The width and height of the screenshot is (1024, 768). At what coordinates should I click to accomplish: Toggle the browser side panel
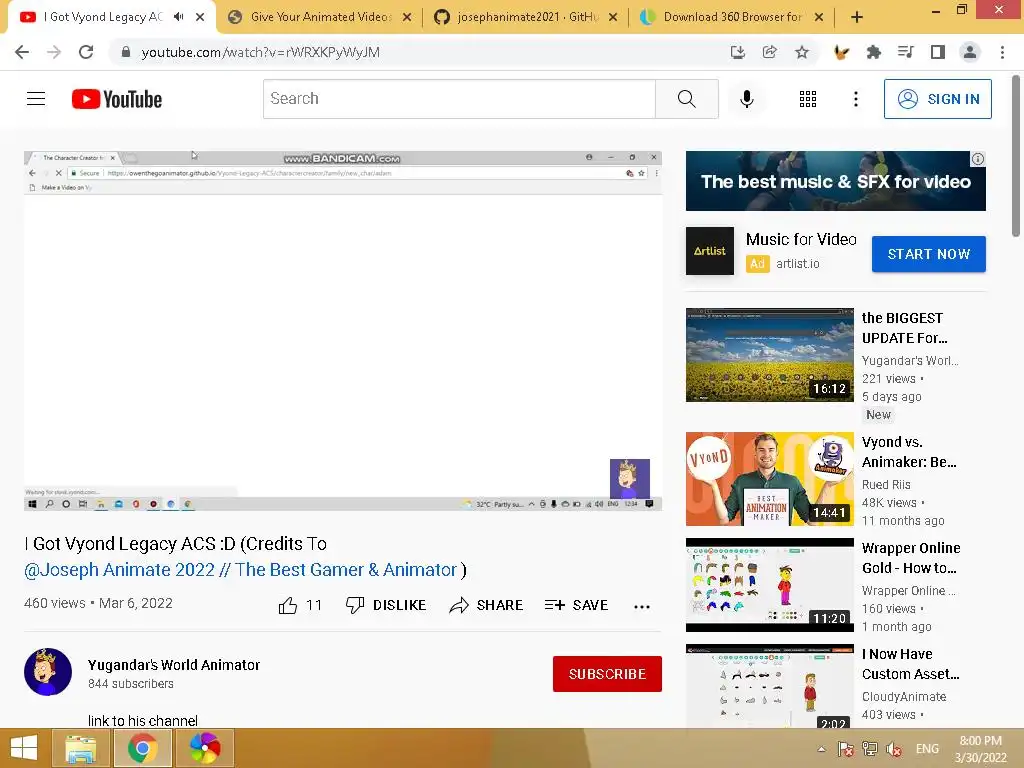point(937,52)
